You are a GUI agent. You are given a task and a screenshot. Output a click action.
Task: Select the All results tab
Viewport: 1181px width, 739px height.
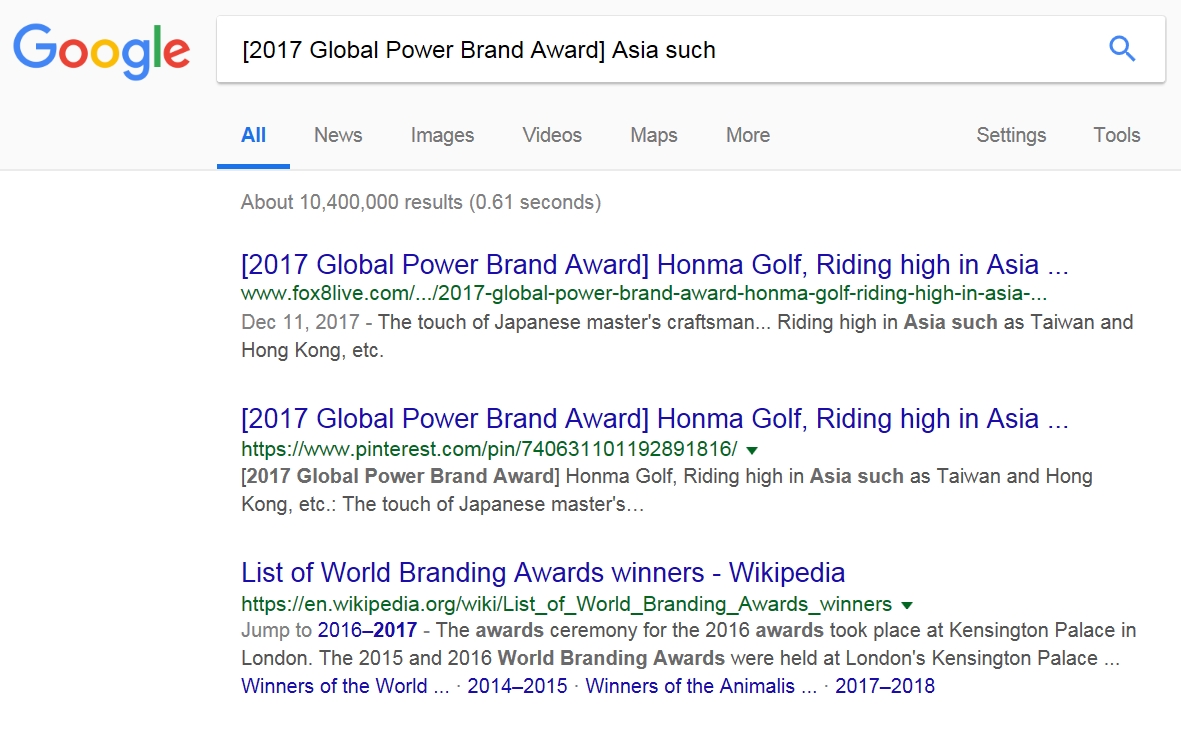pos(253,135)
